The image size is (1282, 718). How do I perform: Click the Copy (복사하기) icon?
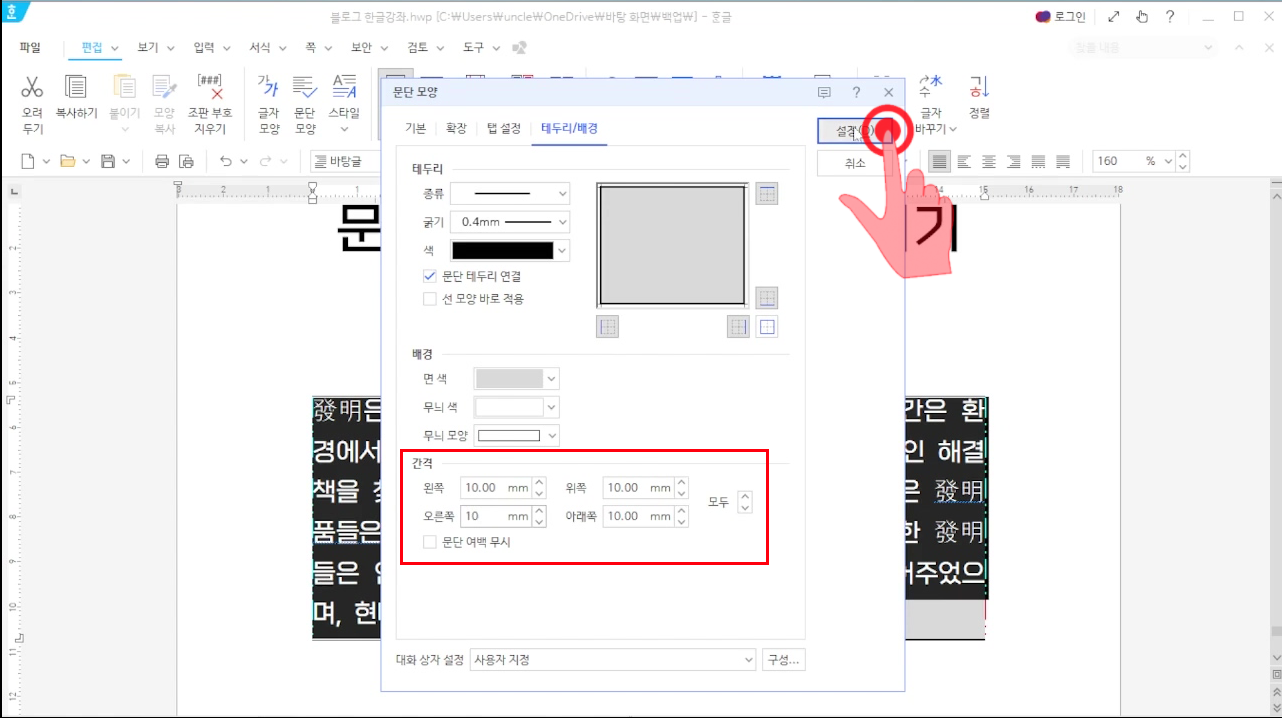pyautogui.click(x=76, y=87)
